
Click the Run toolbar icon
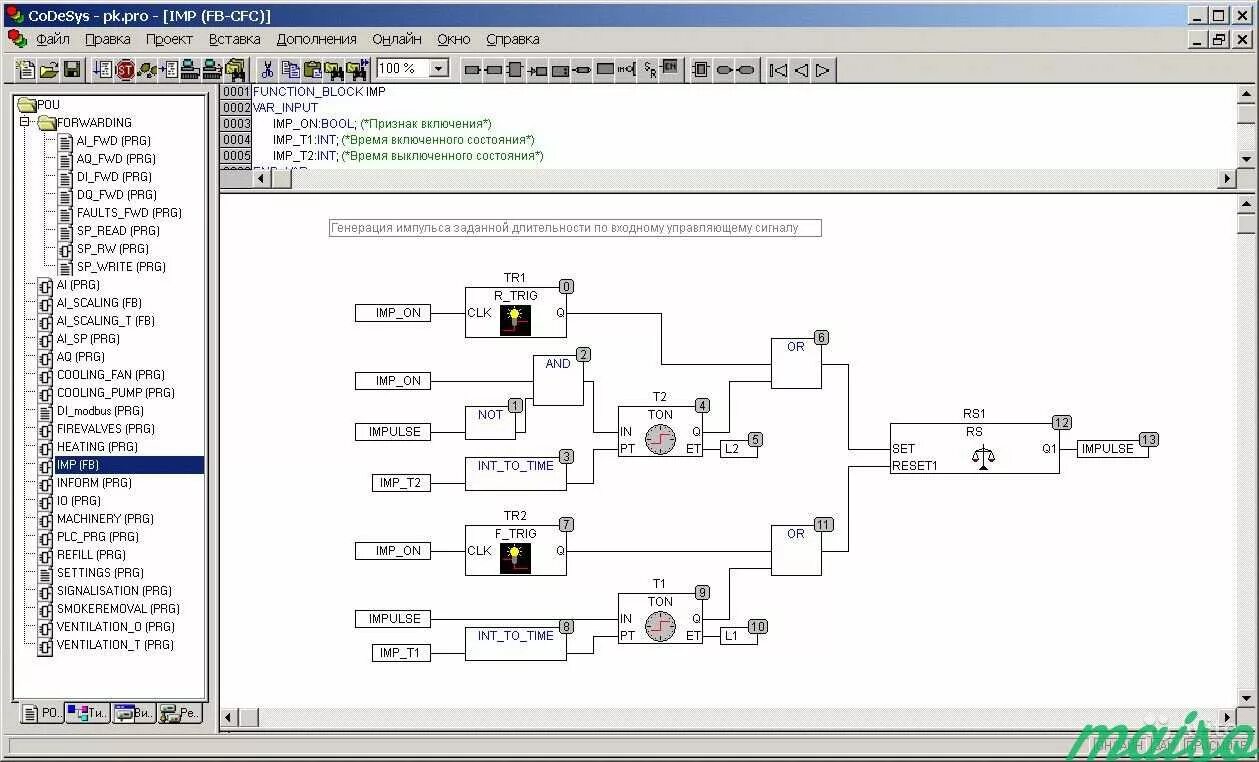102,70
